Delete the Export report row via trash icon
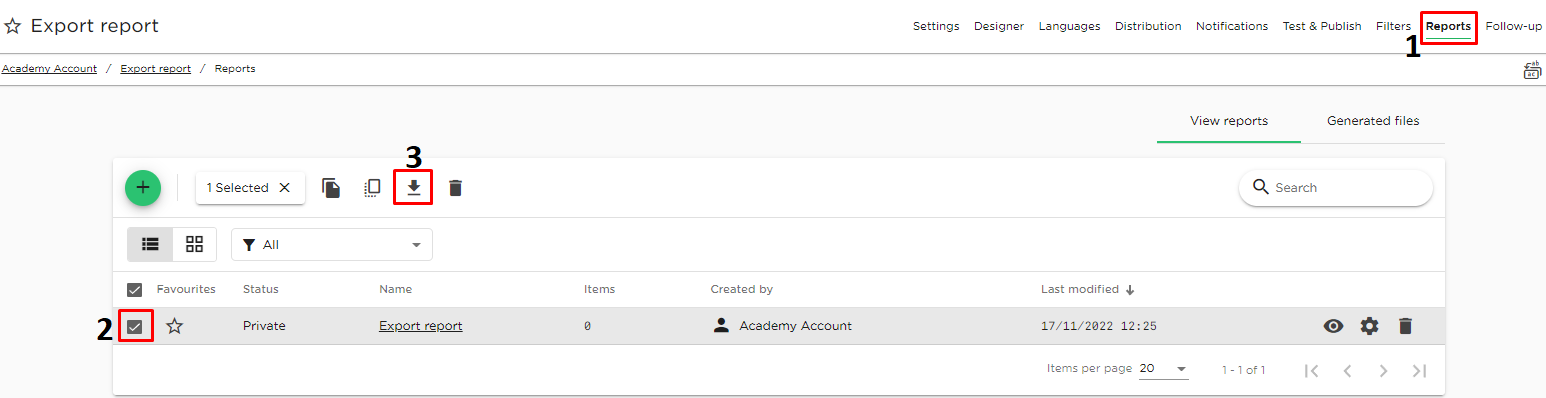The image size is (1546, 398). click(1405, 326)
